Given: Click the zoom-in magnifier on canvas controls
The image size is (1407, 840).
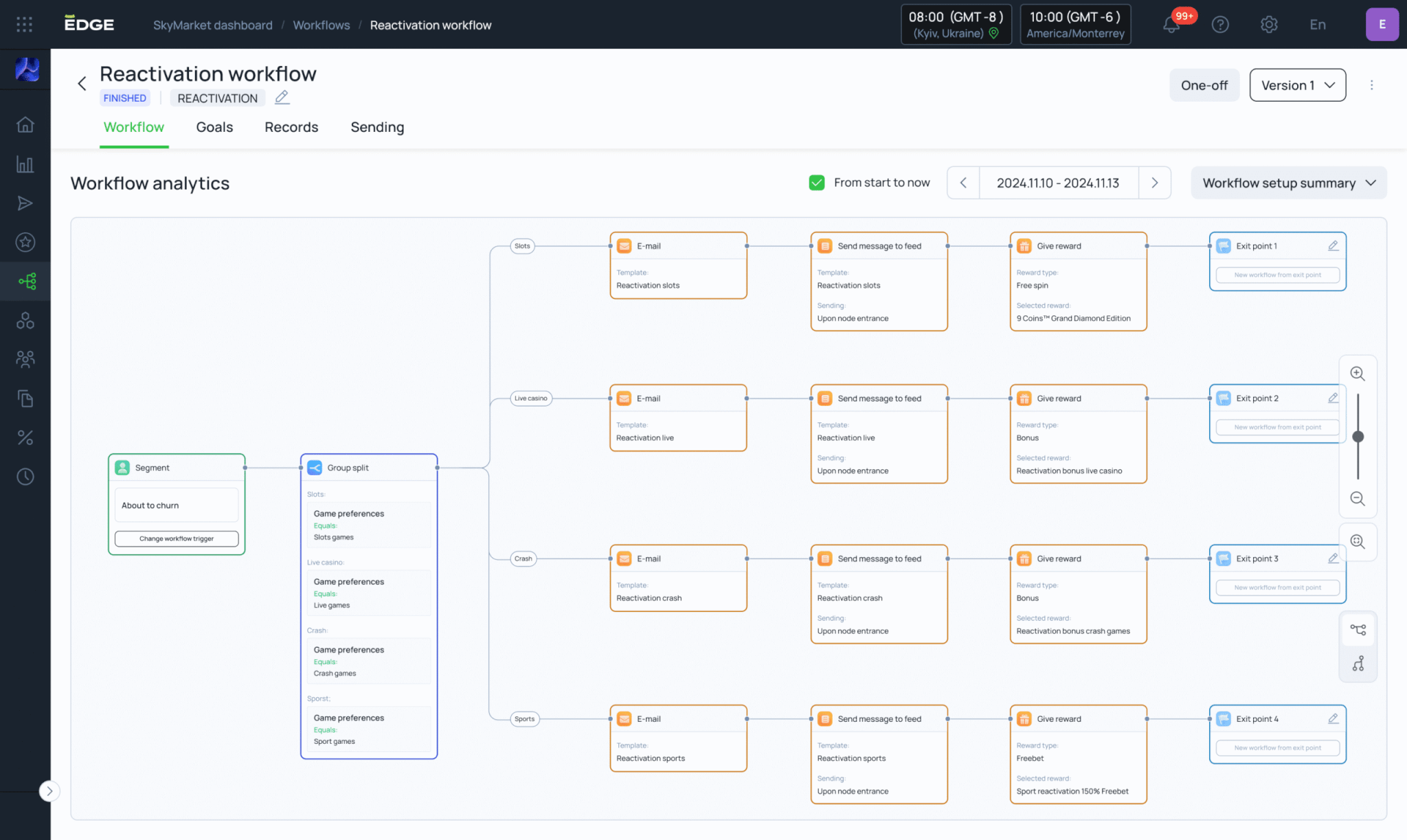Looking at the screenshot, I should click(1358, 373).
